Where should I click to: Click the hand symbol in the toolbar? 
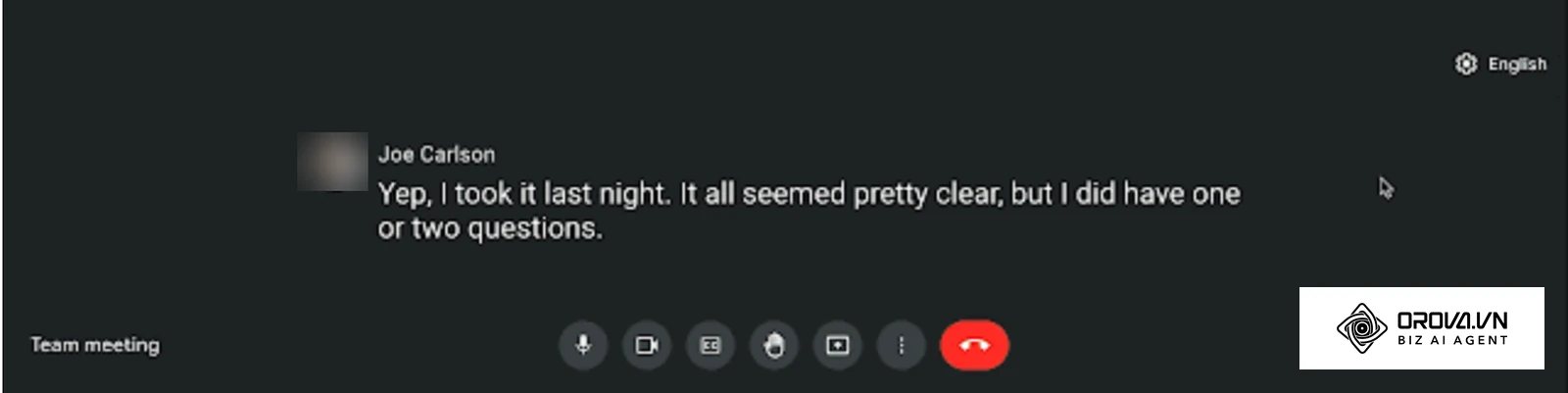774,345
